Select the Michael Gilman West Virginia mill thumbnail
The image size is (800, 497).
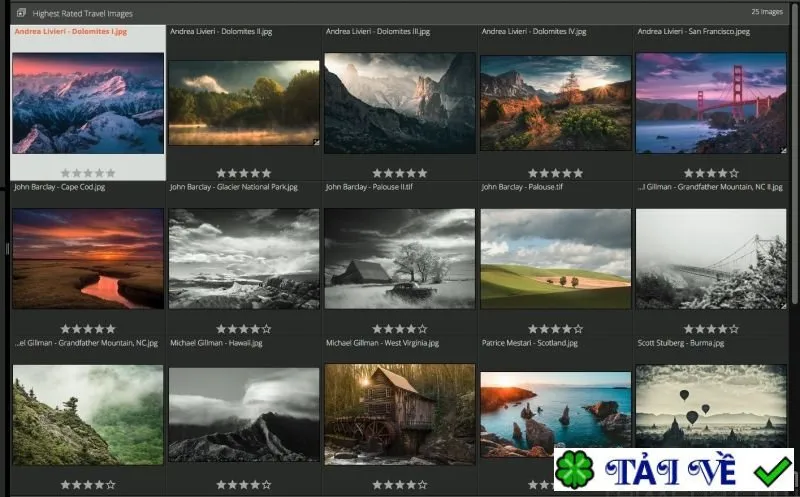tap(400, 414)
